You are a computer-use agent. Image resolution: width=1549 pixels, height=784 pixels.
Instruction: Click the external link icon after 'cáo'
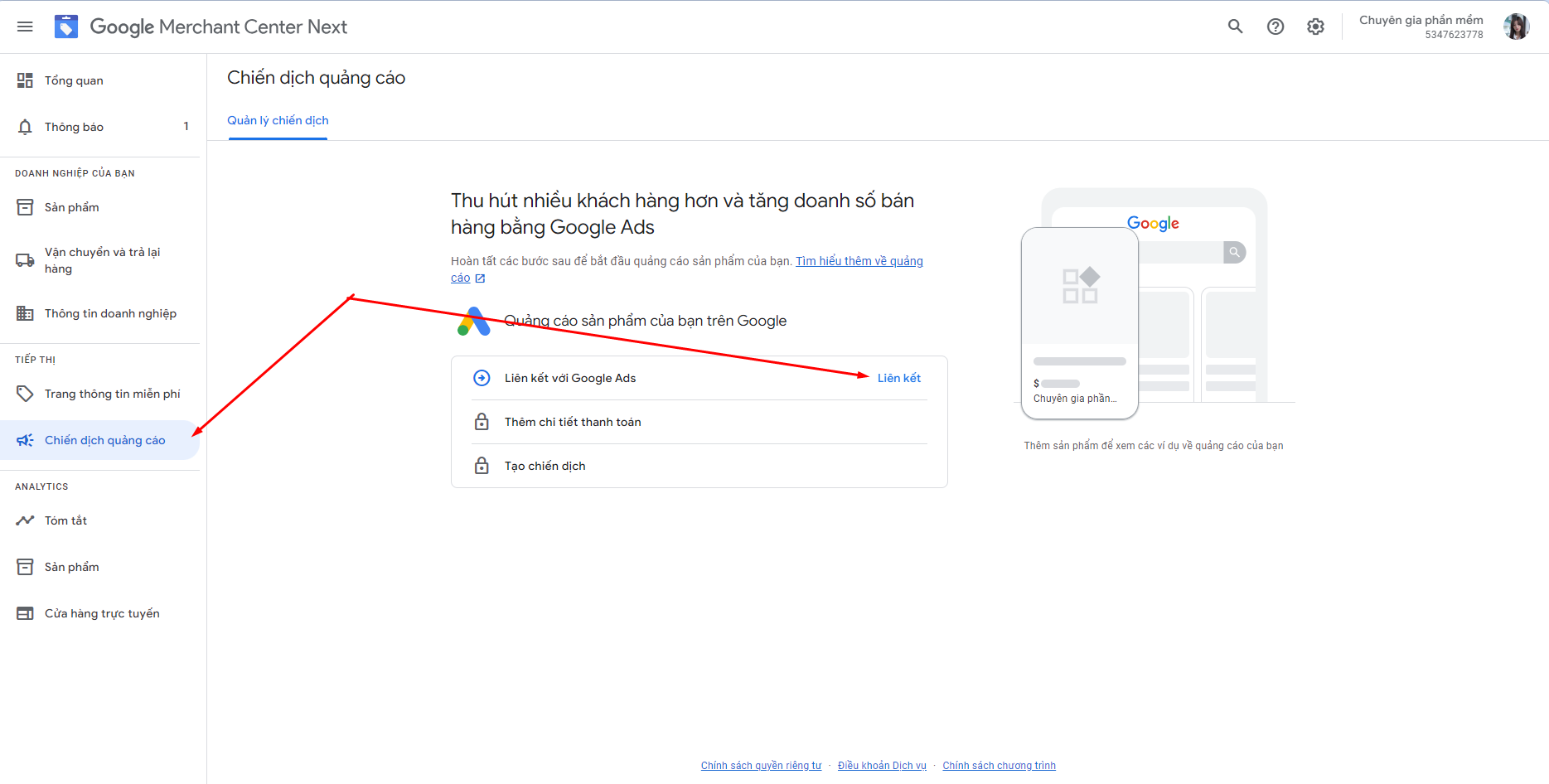click(480, 278)
